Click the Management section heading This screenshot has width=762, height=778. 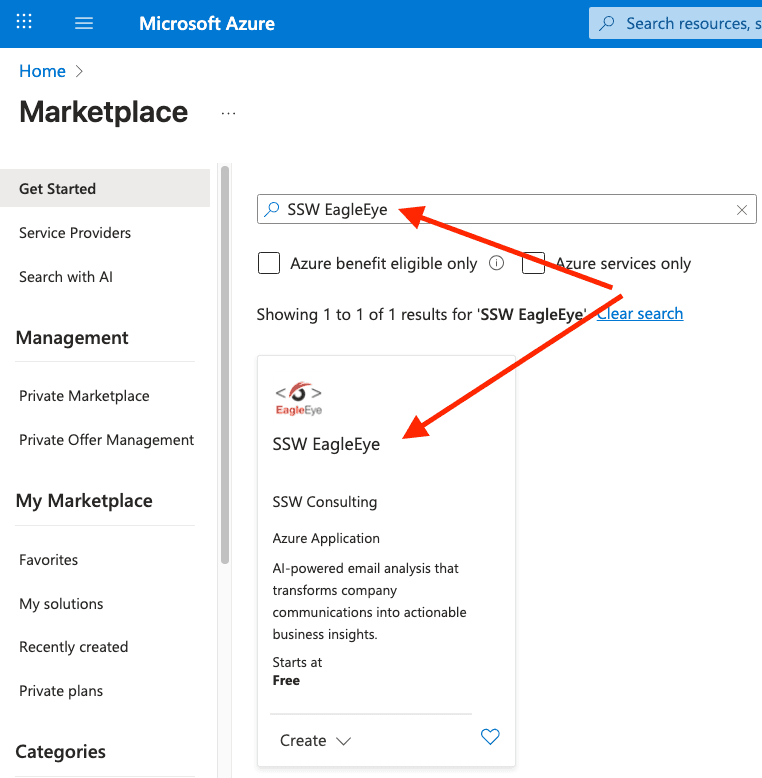point(72,337)
